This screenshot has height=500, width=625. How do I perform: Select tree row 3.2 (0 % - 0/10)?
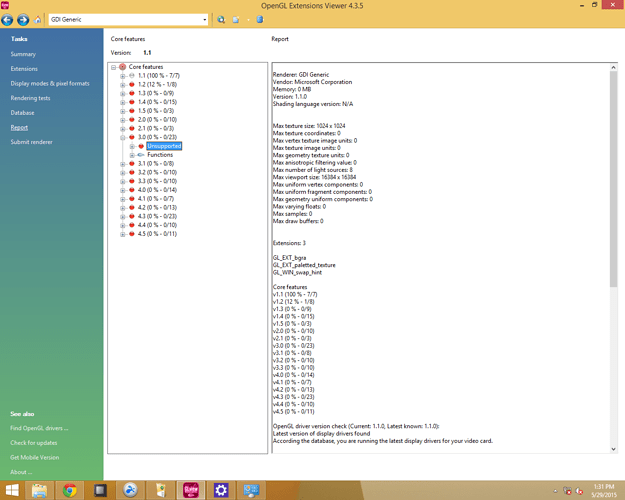(157, 172)
